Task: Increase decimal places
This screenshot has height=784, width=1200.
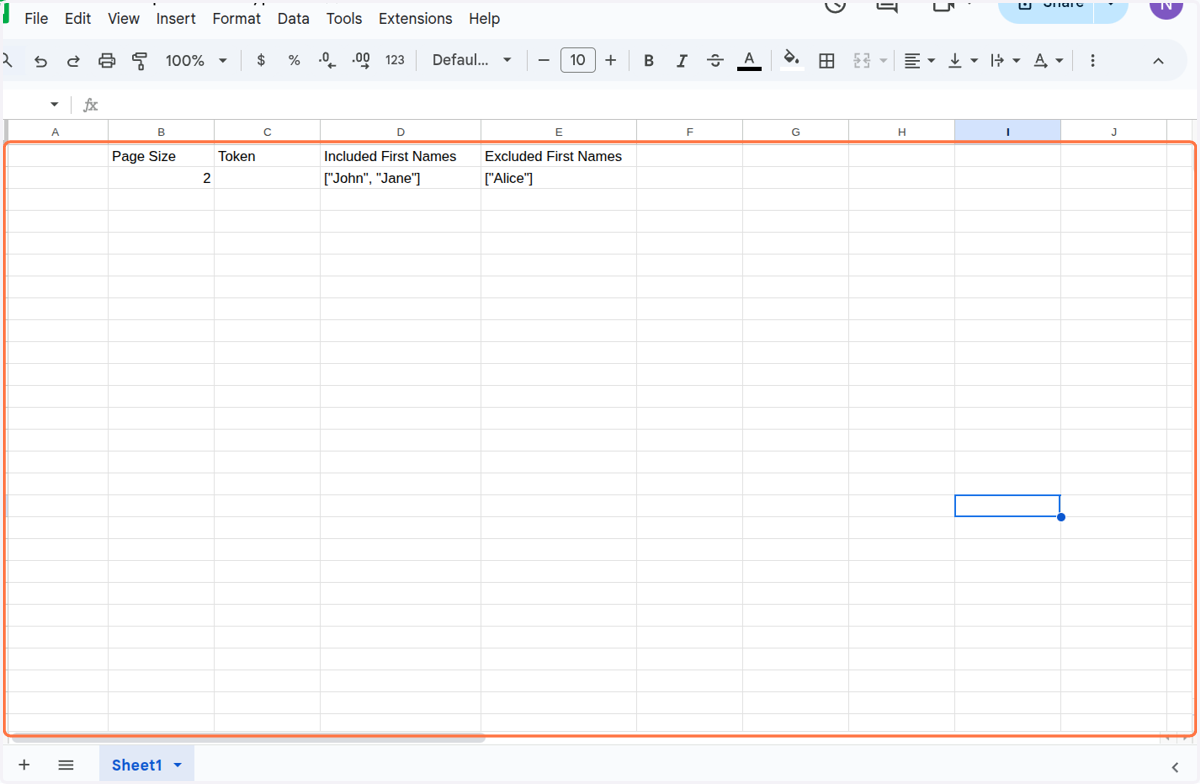Action: pos(361,60)
